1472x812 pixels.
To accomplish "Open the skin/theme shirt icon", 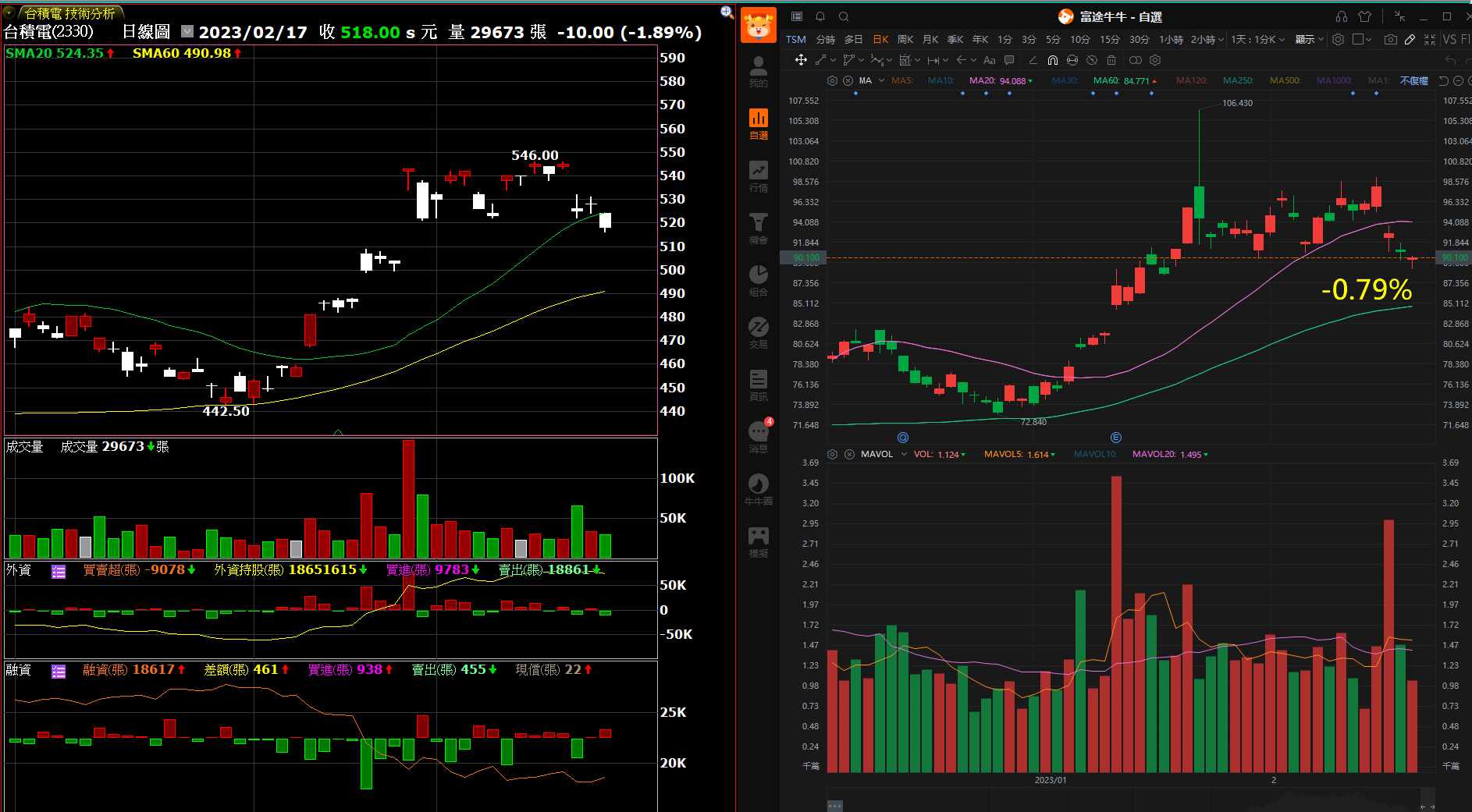I will (x=1364, y=16).
